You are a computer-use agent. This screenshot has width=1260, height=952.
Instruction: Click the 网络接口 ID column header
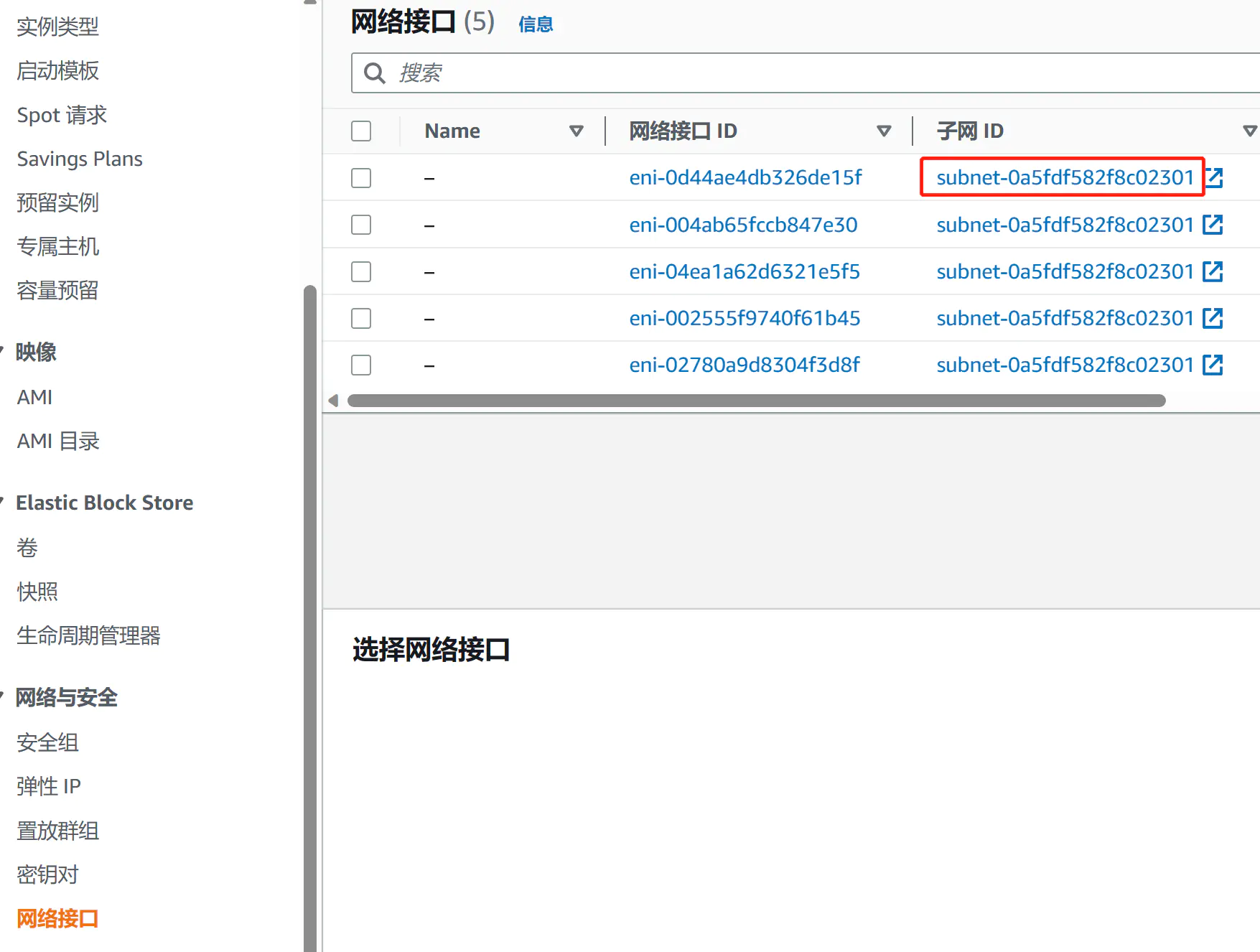pos(683,131)
